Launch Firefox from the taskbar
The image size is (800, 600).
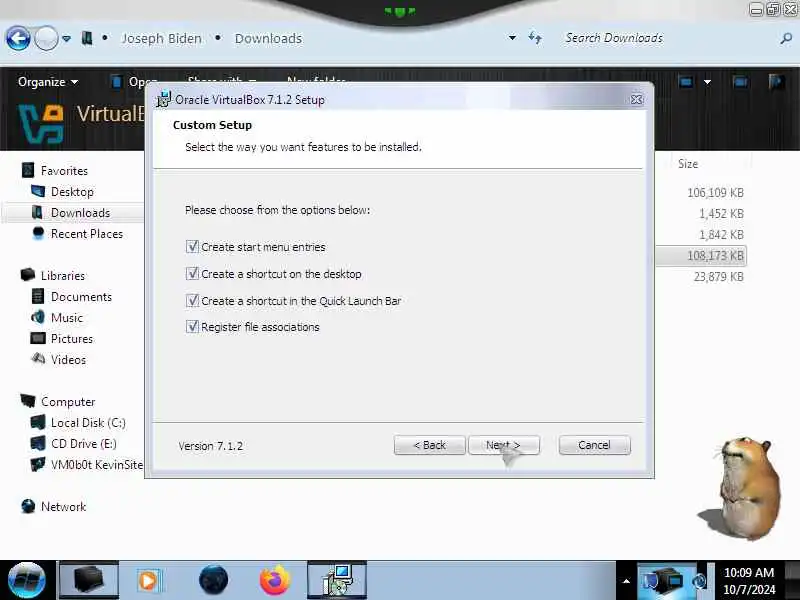274,580
